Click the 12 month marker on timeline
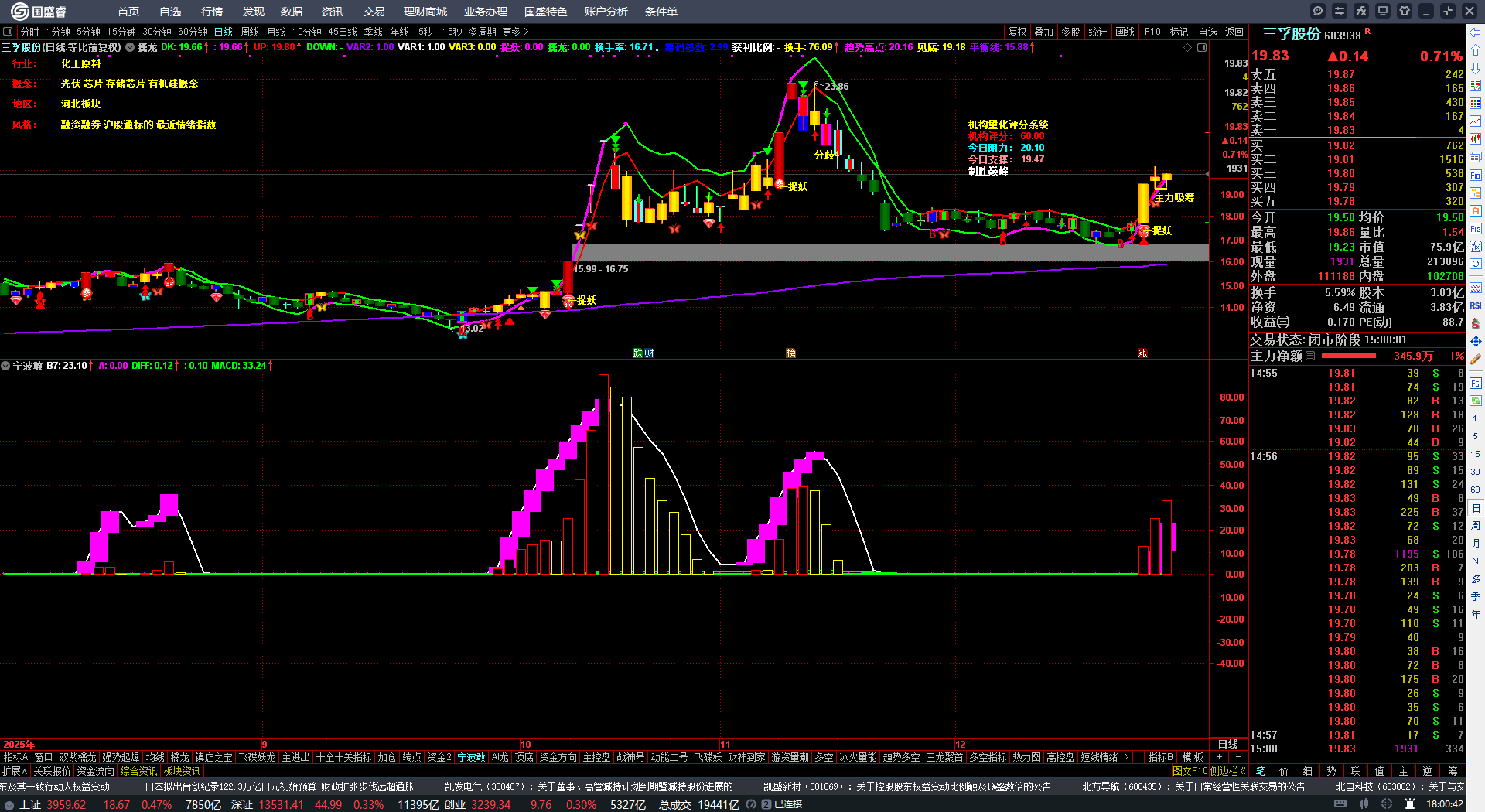This screenshot has width=1485, height=812. (x=960, y=744)
